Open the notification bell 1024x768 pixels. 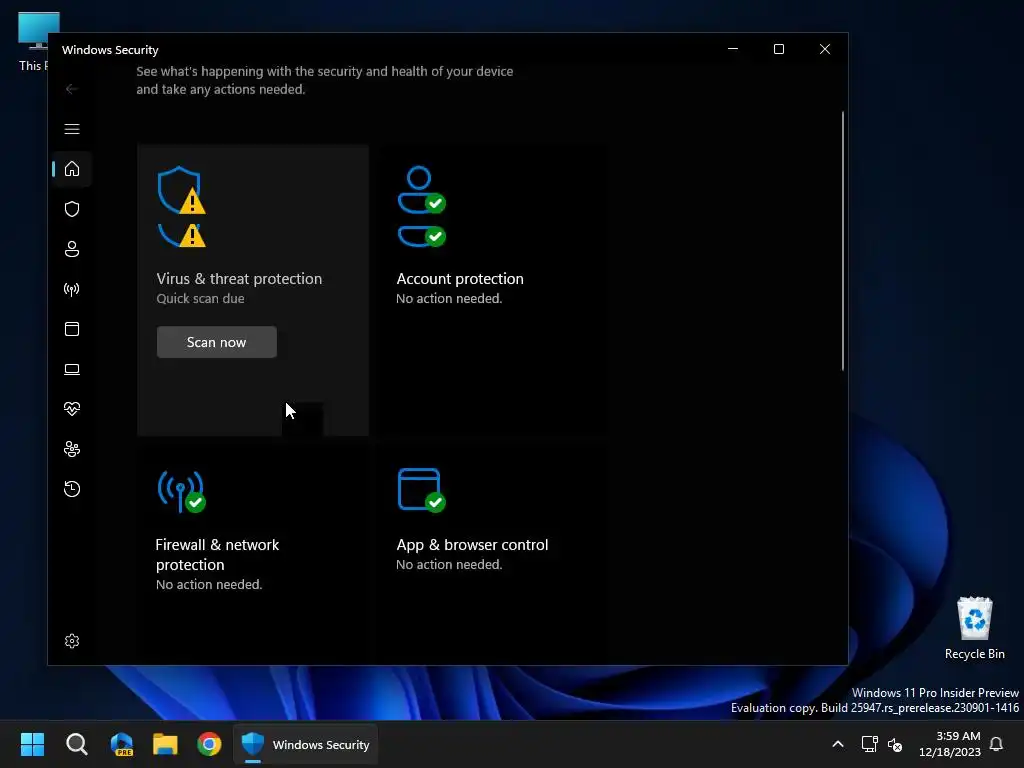click(997, 744)
